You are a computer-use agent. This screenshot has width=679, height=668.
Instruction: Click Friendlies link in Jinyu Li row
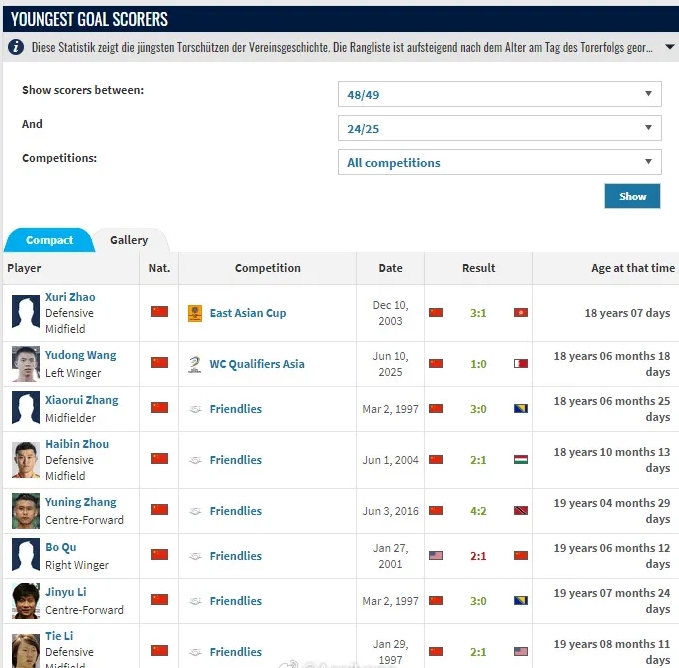[x=236, y=601]
